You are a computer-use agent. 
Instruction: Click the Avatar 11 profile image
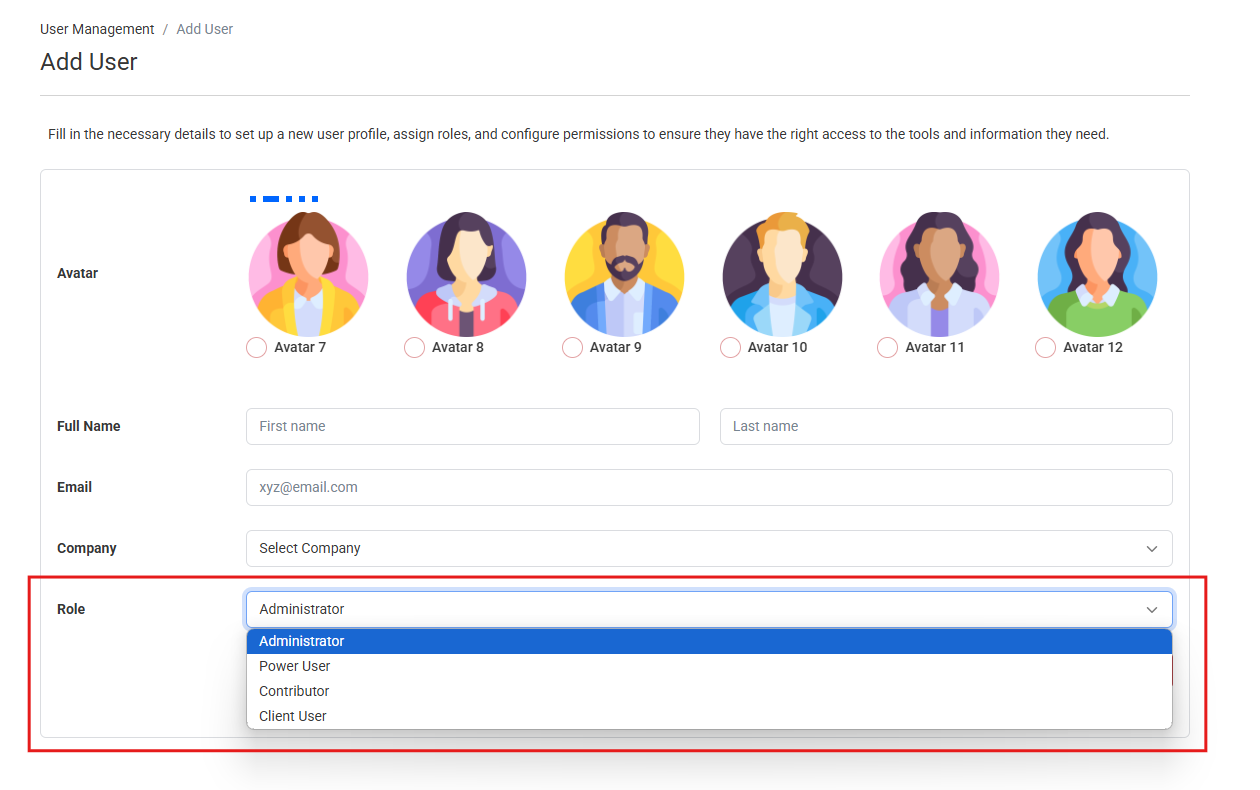click(939, 276)
